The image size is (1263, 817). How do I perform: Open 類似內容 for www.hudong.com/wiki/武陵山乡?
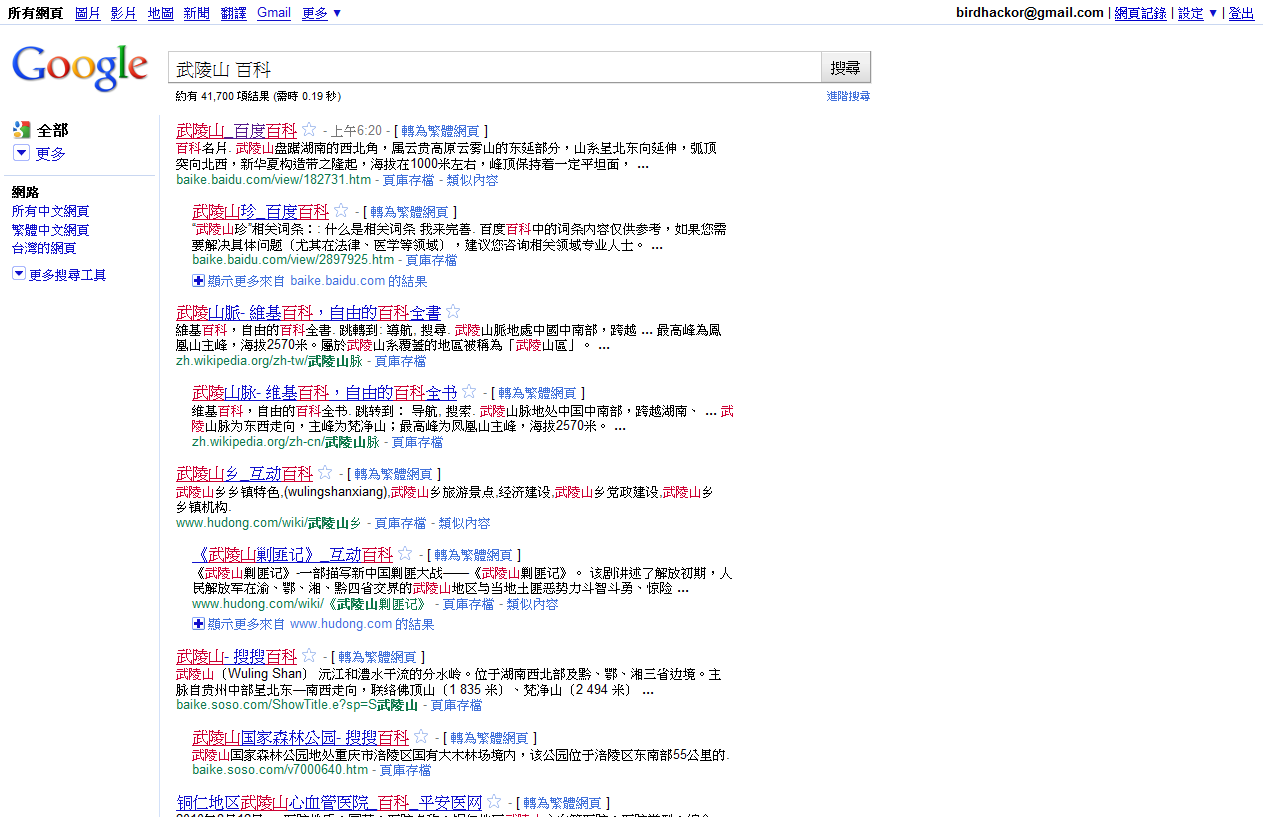pos(464,523)
